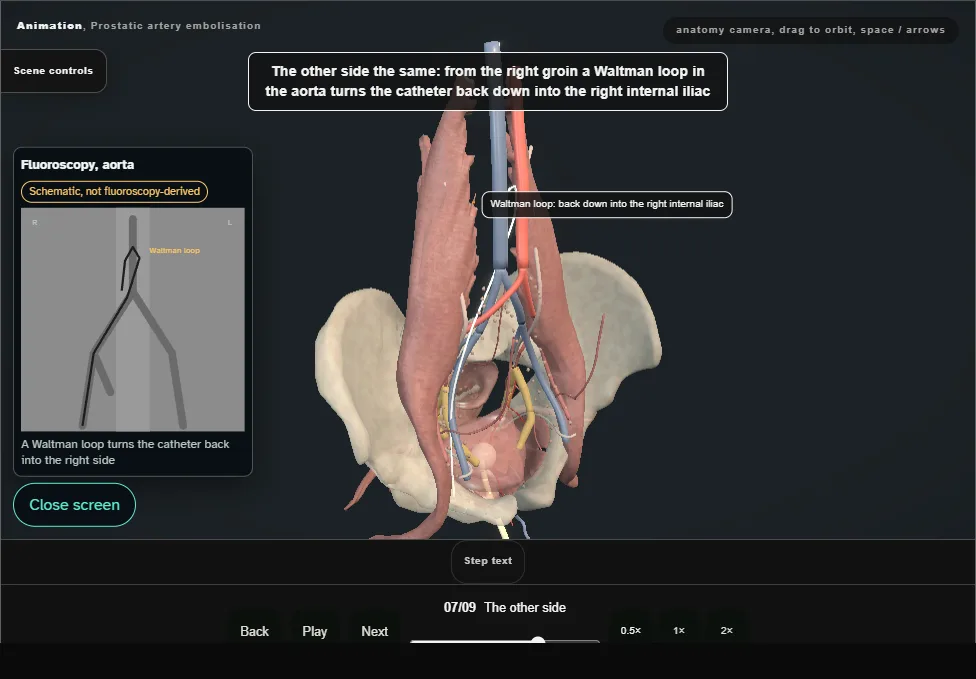Set playback speed to 0.5×
Viewport: 976px width, 679px height.
631,630
